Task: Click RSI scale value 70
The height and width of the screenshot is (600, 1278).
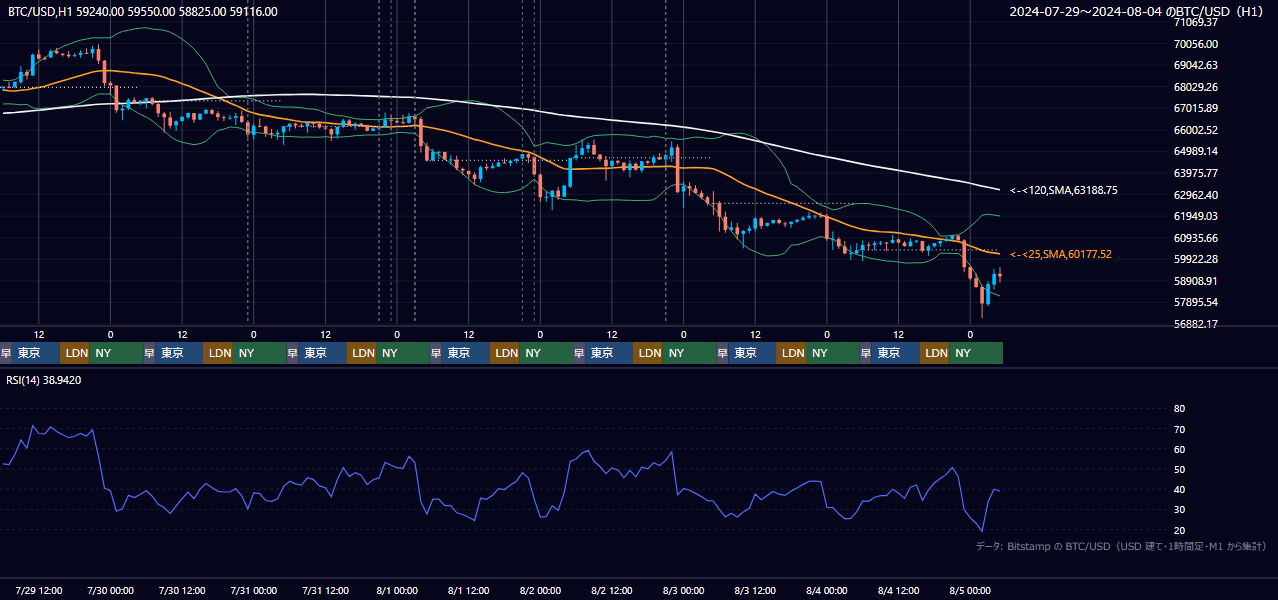Action: [x=1179, y=429]
